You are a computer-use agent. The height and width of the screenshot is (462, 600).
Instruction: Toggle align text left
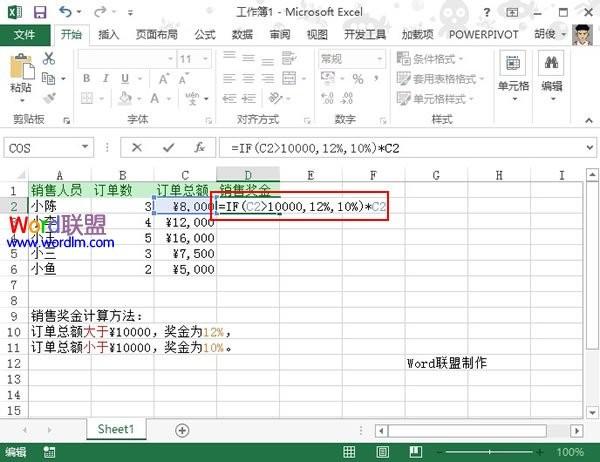click(x=229, y=79)
